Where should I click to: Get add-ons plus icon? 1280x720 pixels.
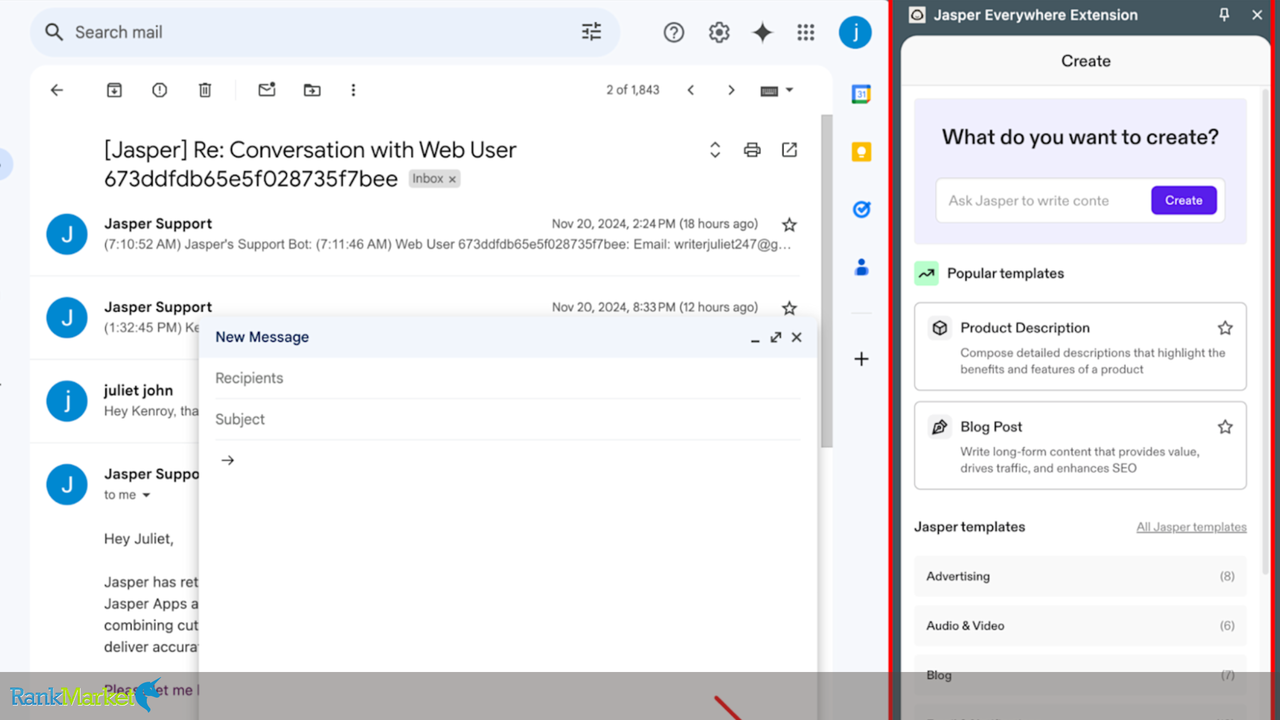coord(861,359)
